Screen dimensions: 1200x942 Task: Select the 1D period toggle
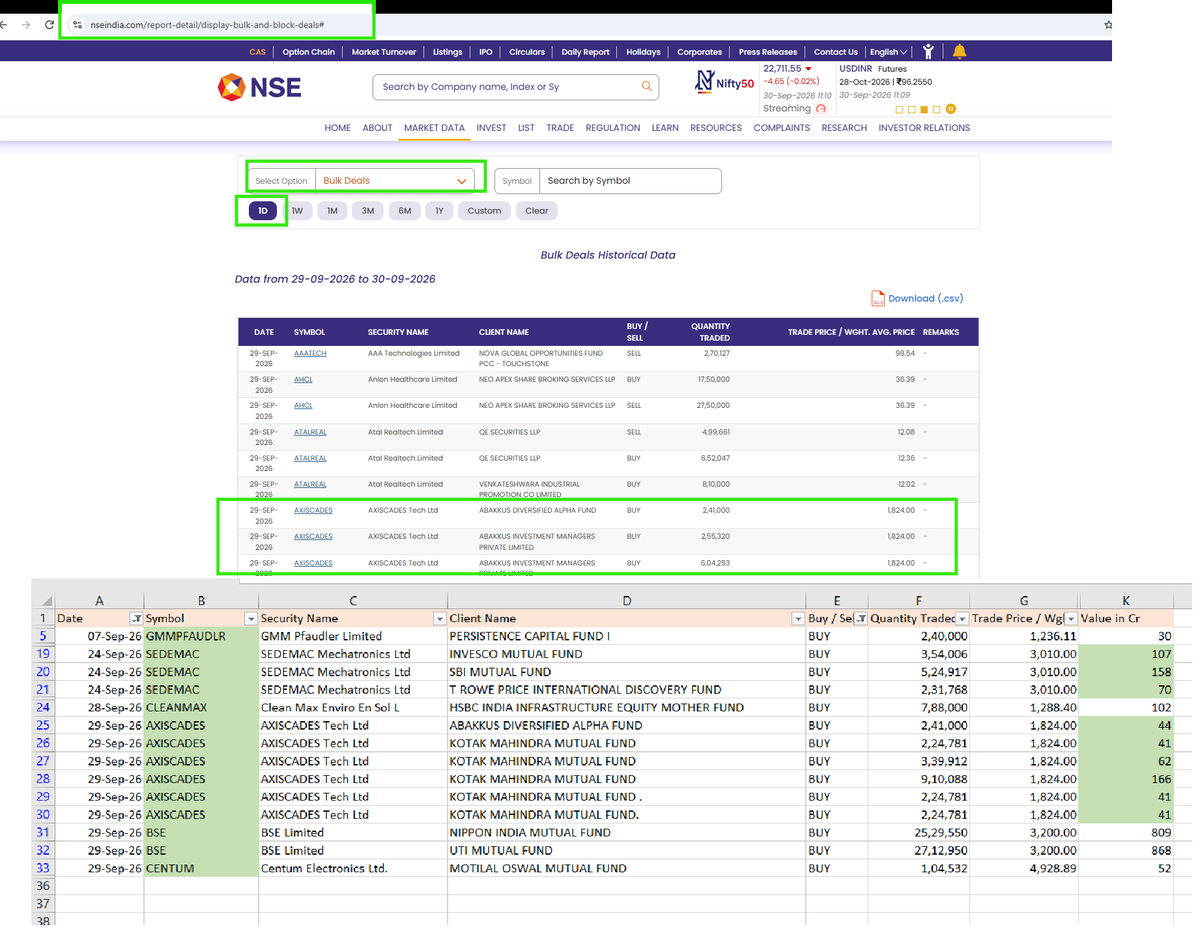point(262,211)
